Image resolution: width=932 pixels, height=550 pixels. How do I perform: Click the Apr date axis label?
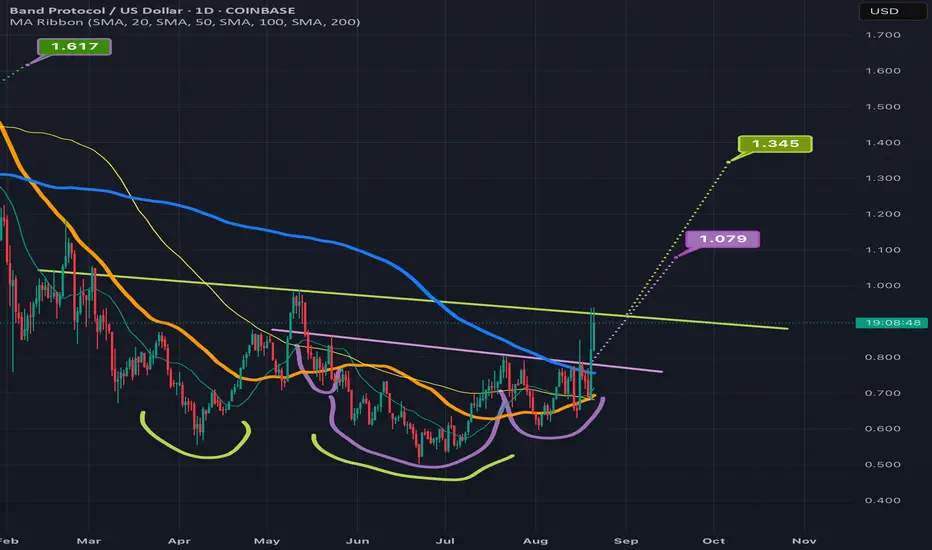179,541
